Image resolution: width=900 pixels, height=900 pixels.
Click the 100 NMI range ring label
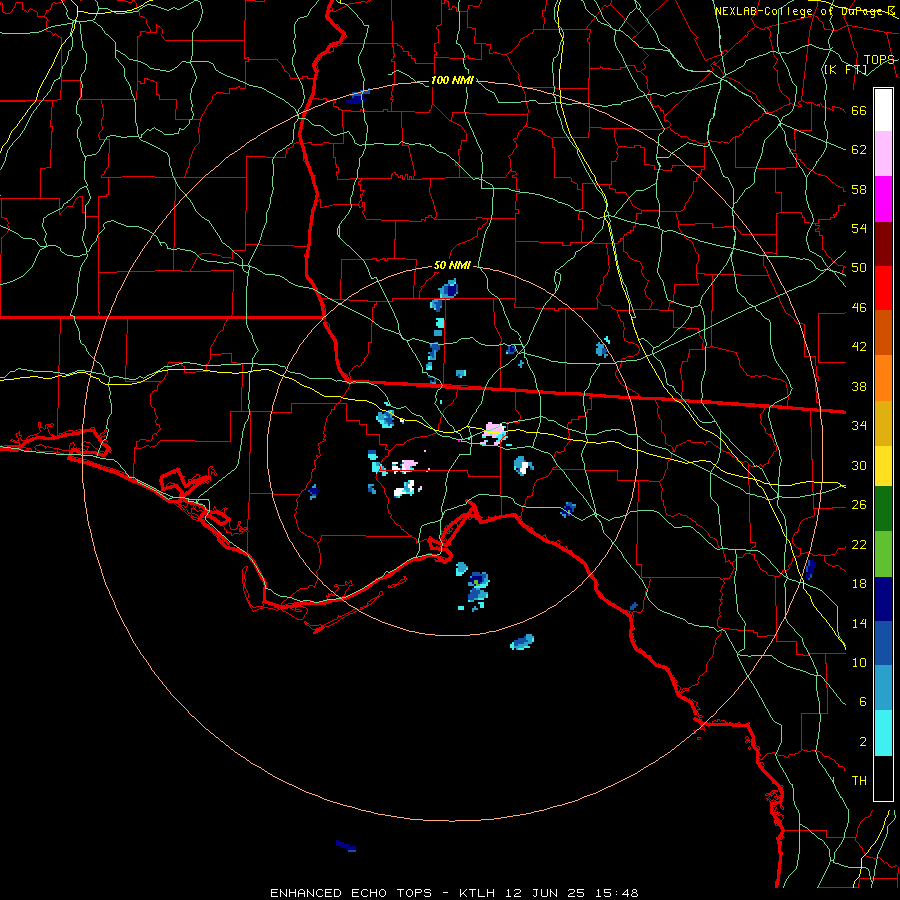[x=452, y=80]
